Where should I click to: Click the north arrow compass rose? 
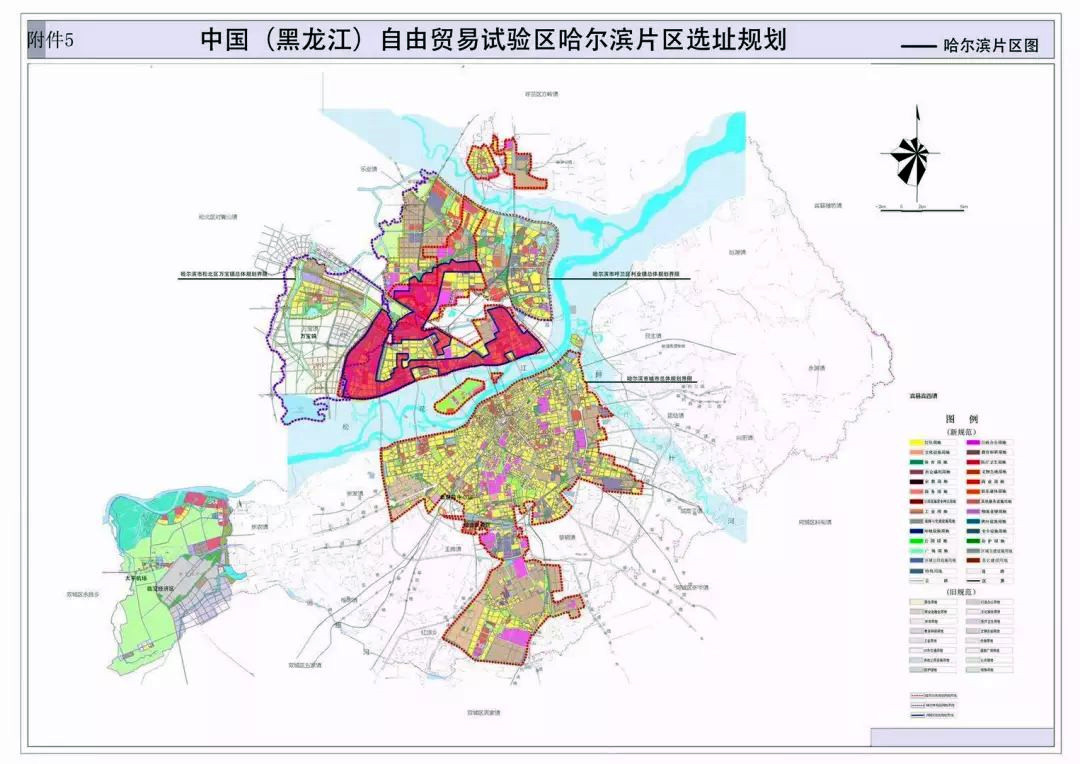908,157
